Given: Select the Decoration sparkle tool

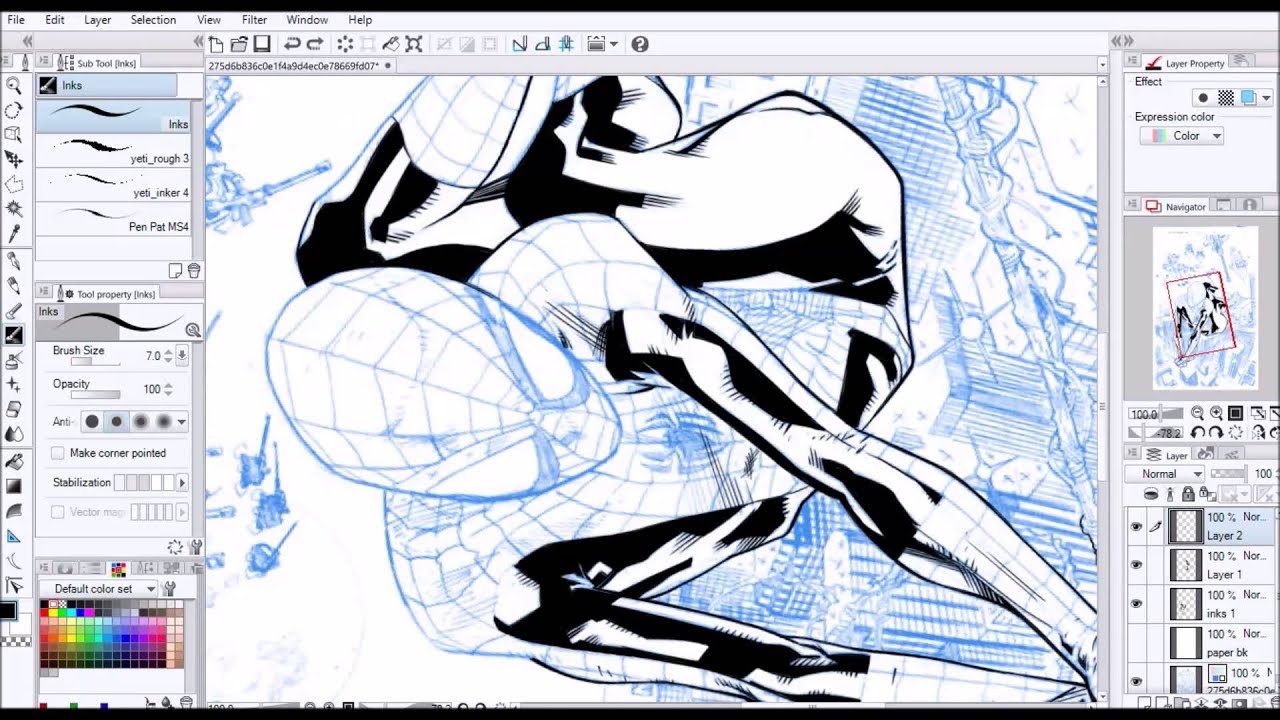Looking at the screenshot, I should click(14, 384).
